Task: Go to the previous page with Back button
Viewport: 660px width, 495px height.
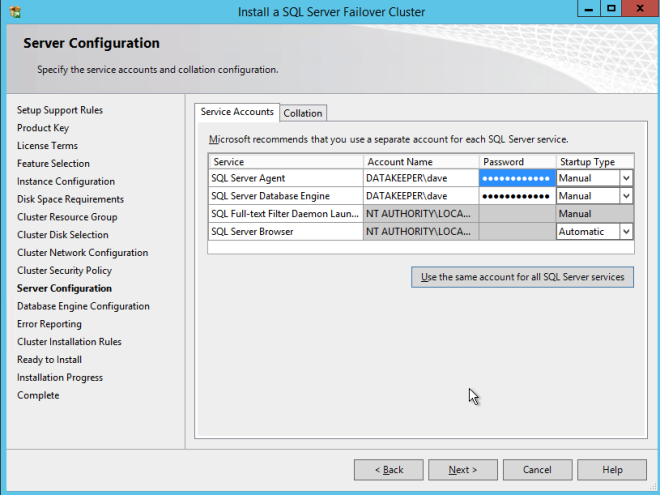Action: [389, 470]
